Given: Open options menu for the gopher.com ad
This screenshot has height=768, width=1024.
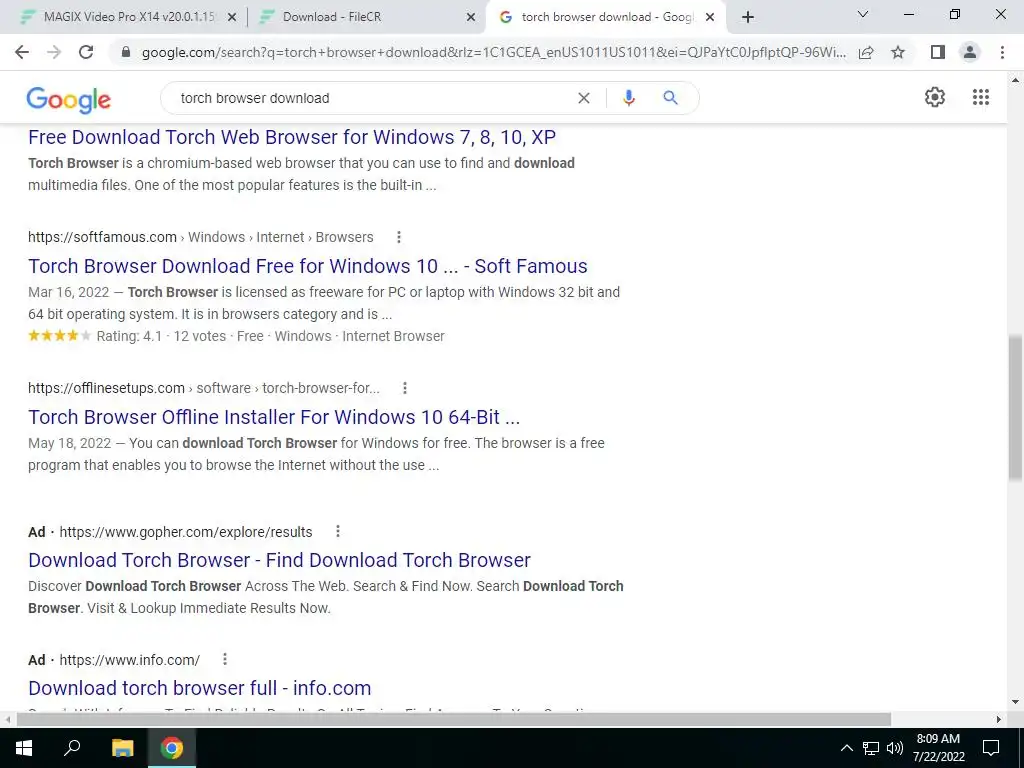Looking at the screenshot, I should click(338, 532).
